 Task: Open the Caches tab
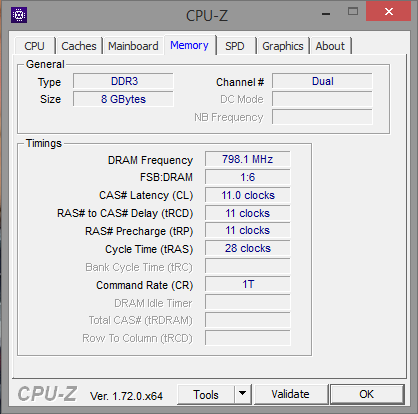[x=79, y=46]
